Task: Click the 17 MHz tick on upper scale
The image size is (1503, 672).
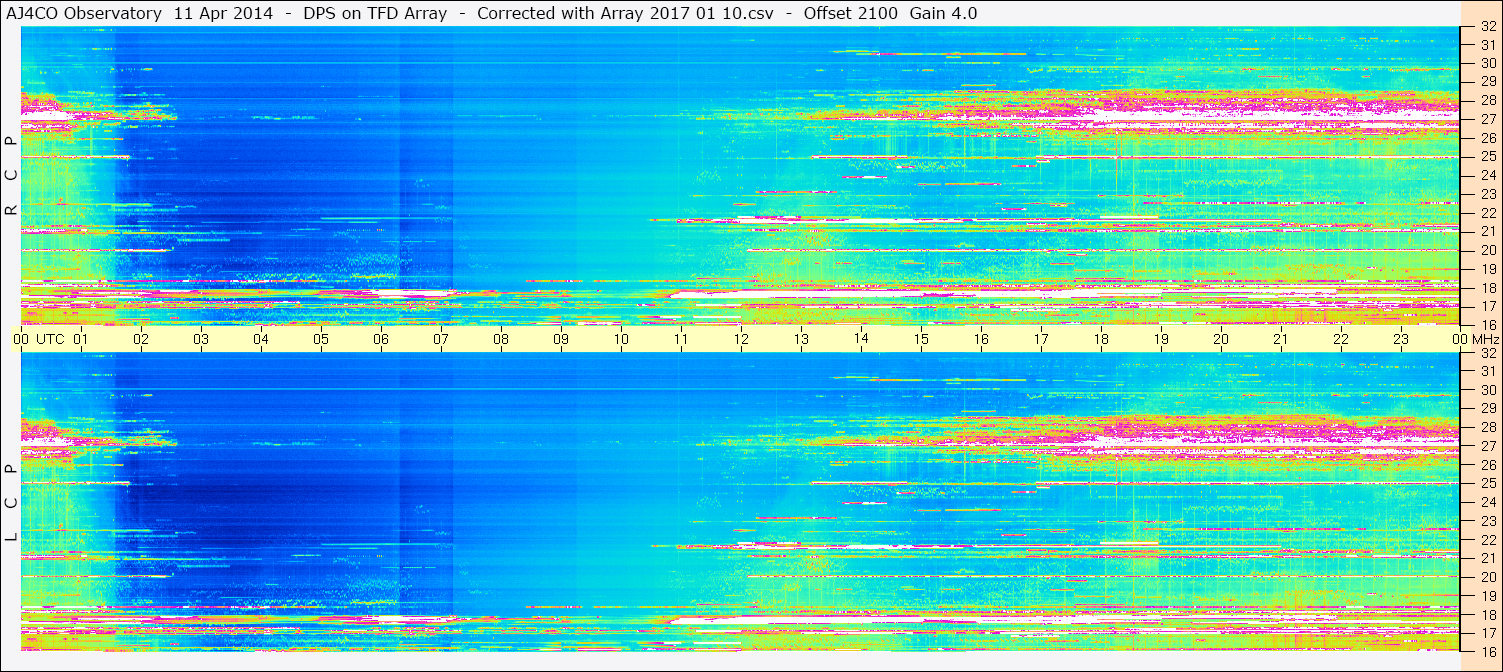Action: [1487, 306]
